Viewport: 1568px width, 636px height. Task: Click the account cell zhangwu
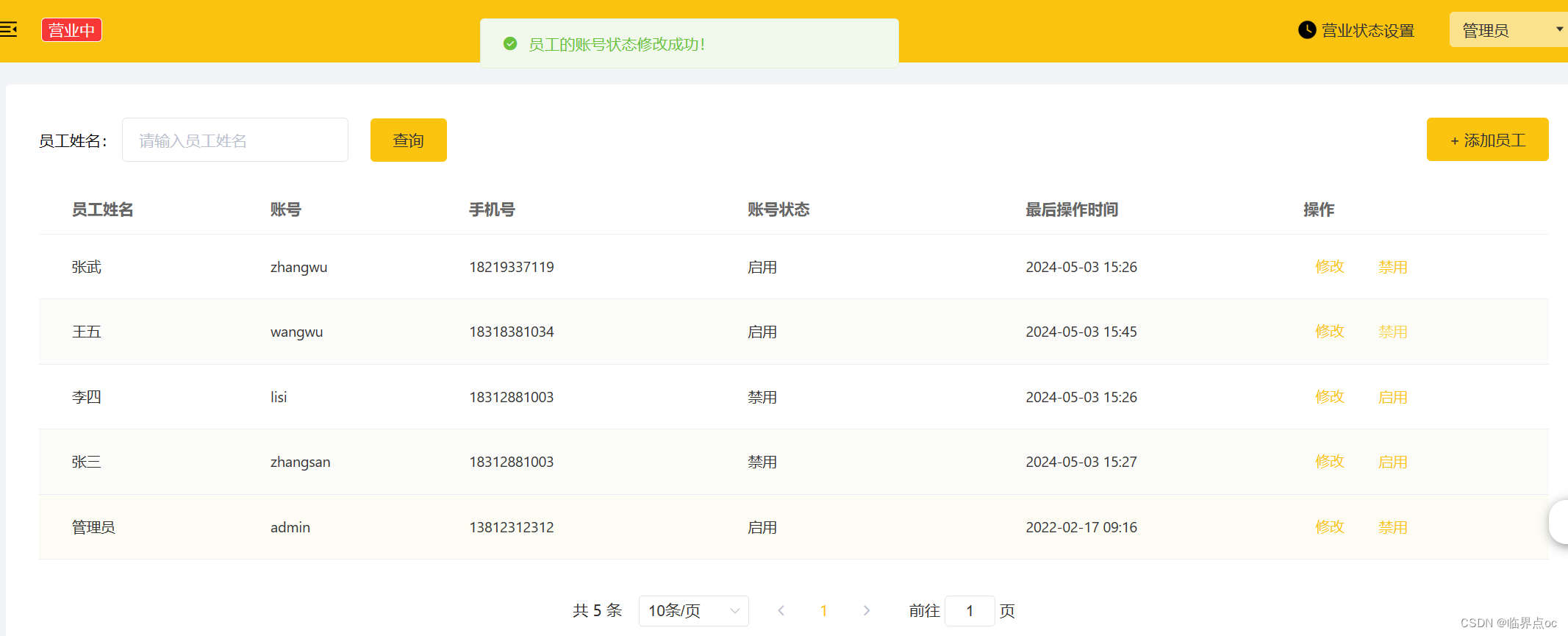[298, 268]
